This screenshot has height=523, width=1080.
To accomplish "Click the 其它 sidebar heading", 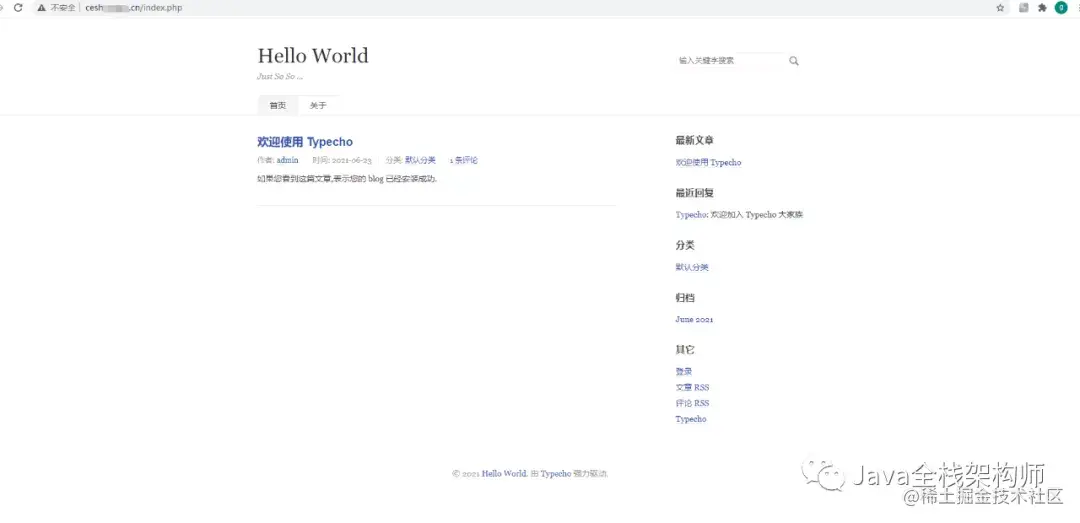I will [x=685, y=349].
